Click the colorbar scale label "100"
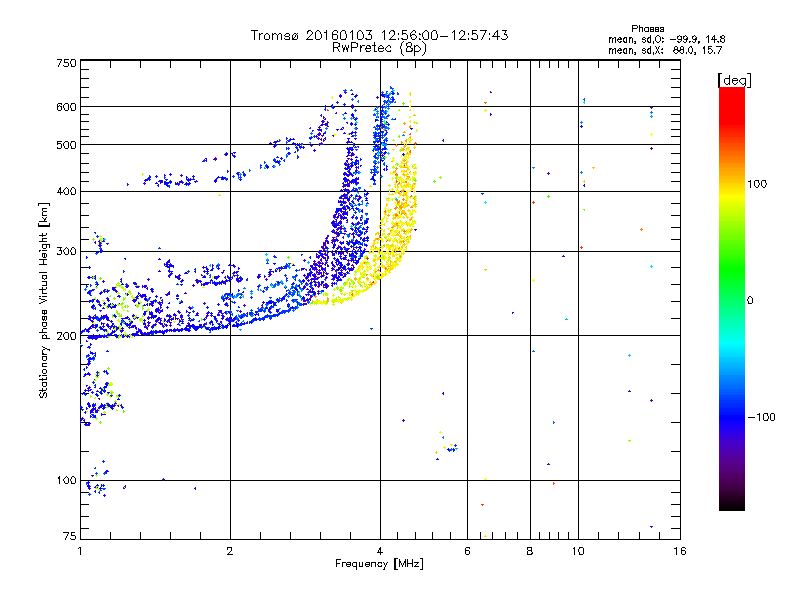The image size is (800, 600). coord(757,184)
